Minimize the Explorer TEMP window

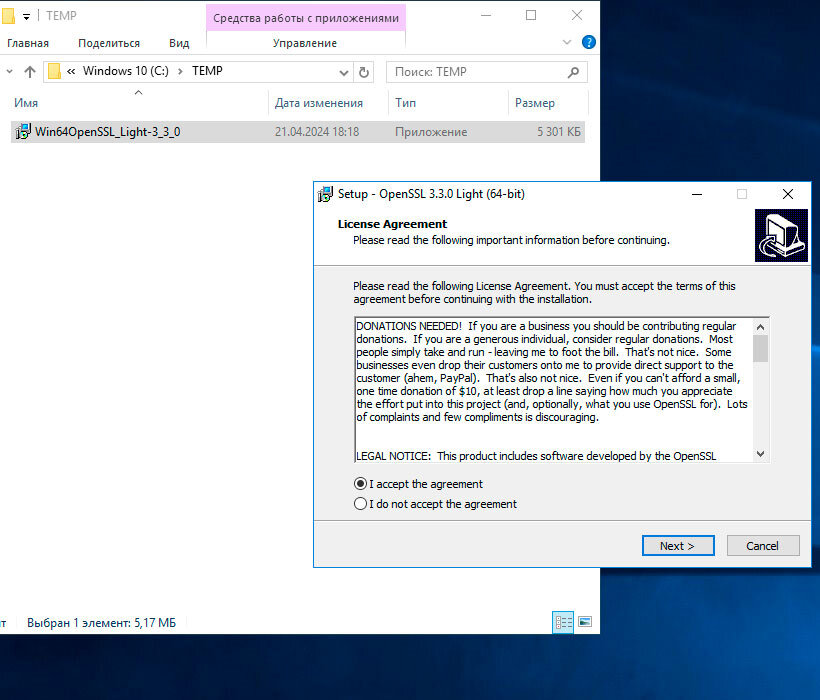pyautogui.click(x=486, y=15)
